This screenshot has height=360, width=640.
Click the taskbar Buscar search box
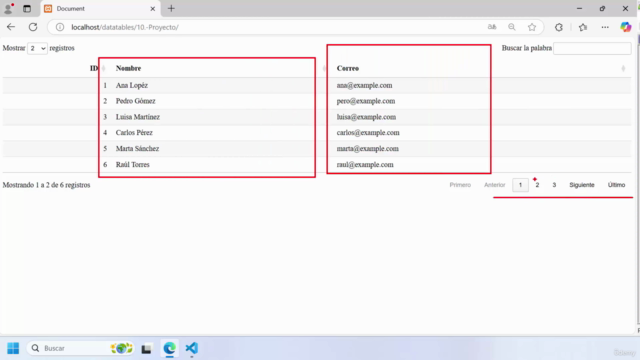coord(81,348)
